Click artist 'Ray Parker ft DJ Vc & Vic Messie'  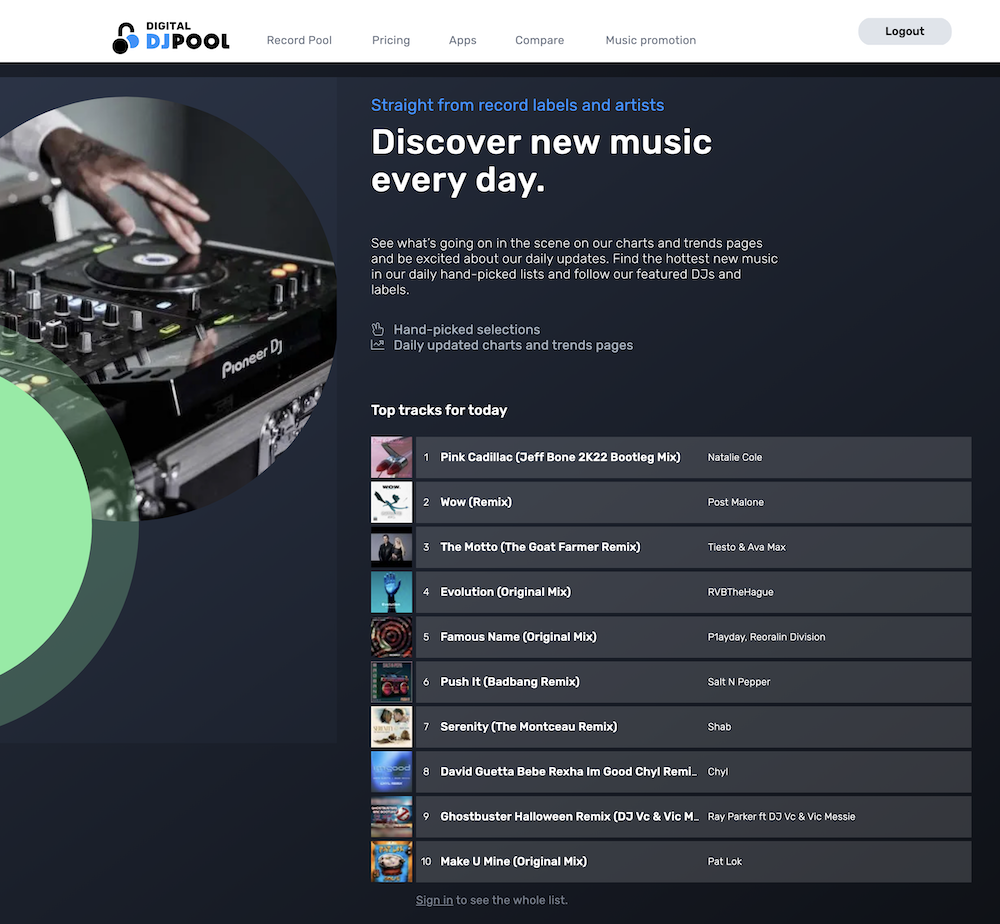tap(781, 816)
